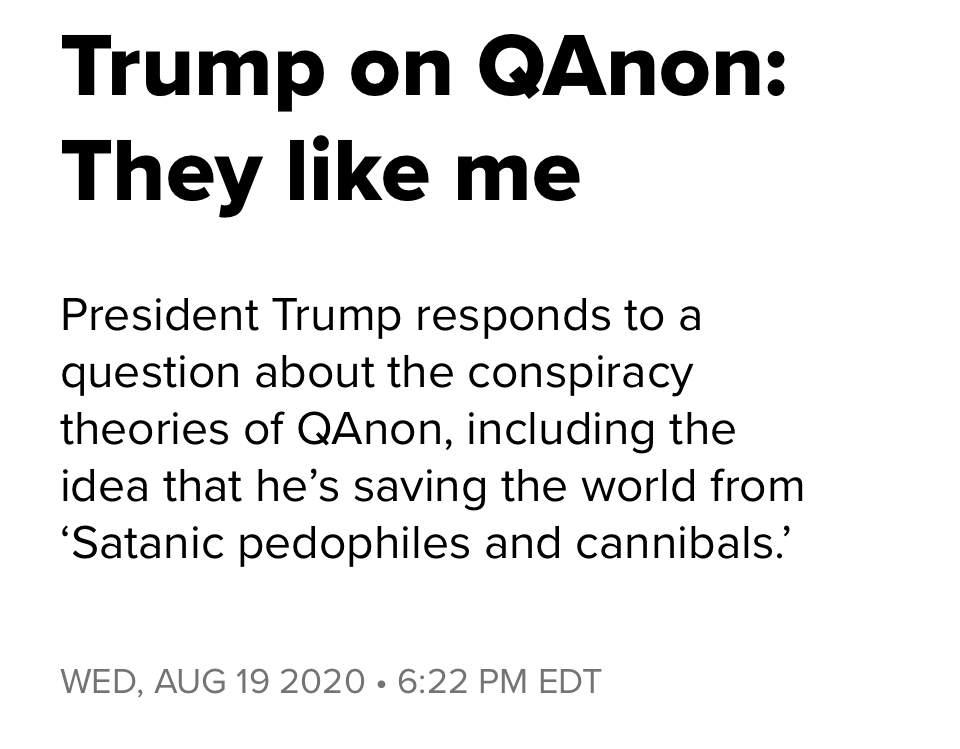Select 'idea that he's saving the world from' line
Screen dimensions: 960x749
(432, 486)
